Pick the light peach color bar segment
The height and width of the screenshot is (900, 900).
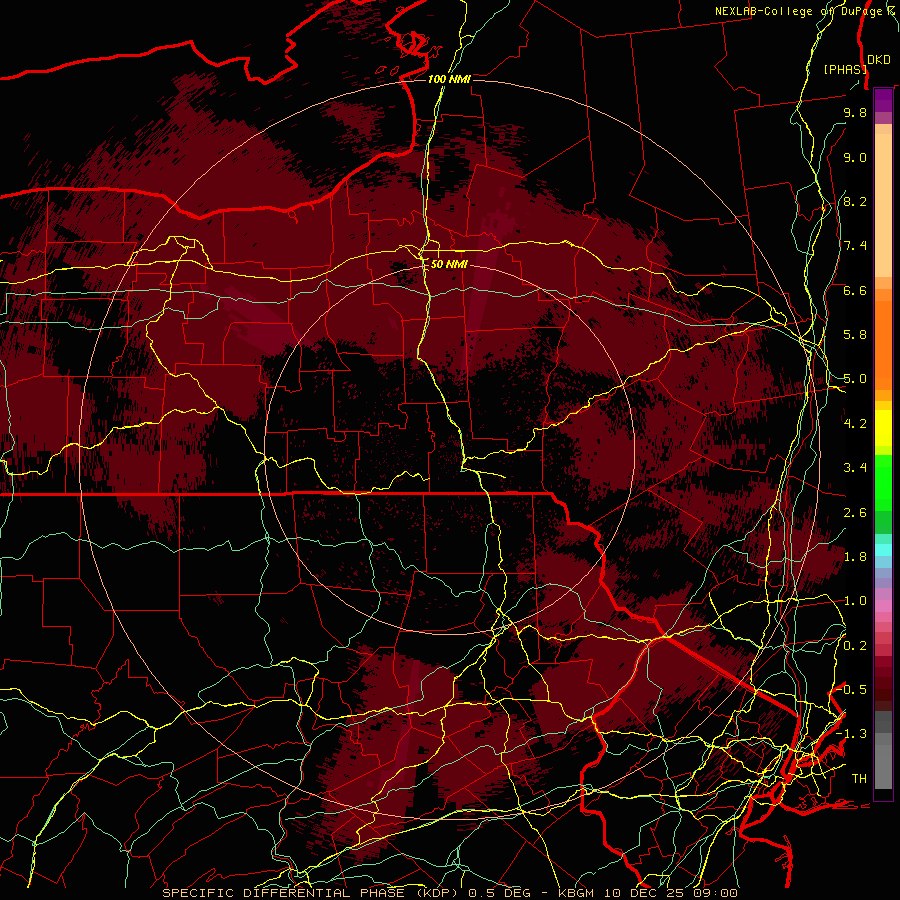pyautogui.click(x=883, y=205)
